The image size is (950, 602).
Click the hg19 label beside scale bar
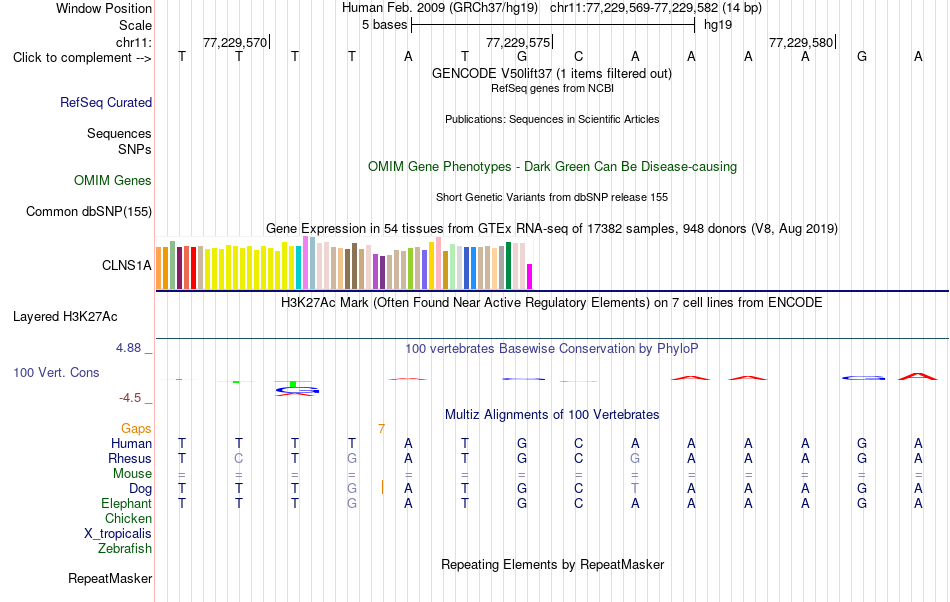(x=718, y=25)
